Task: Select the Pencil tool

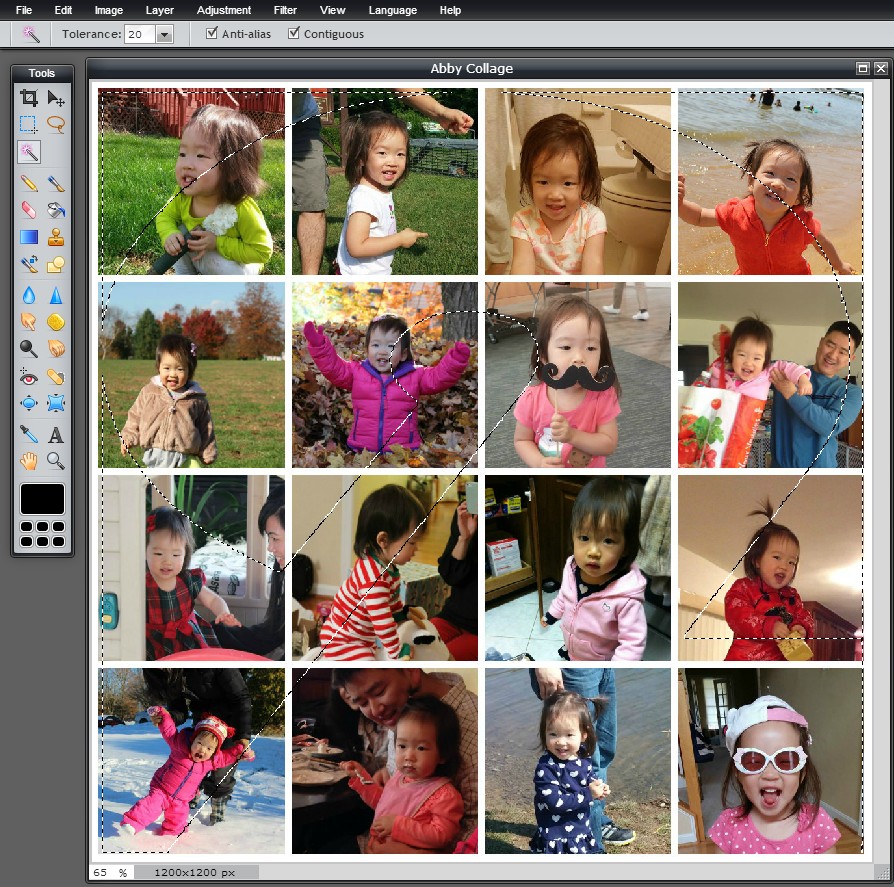Action: pyautogui.click(x=29, y=184)
